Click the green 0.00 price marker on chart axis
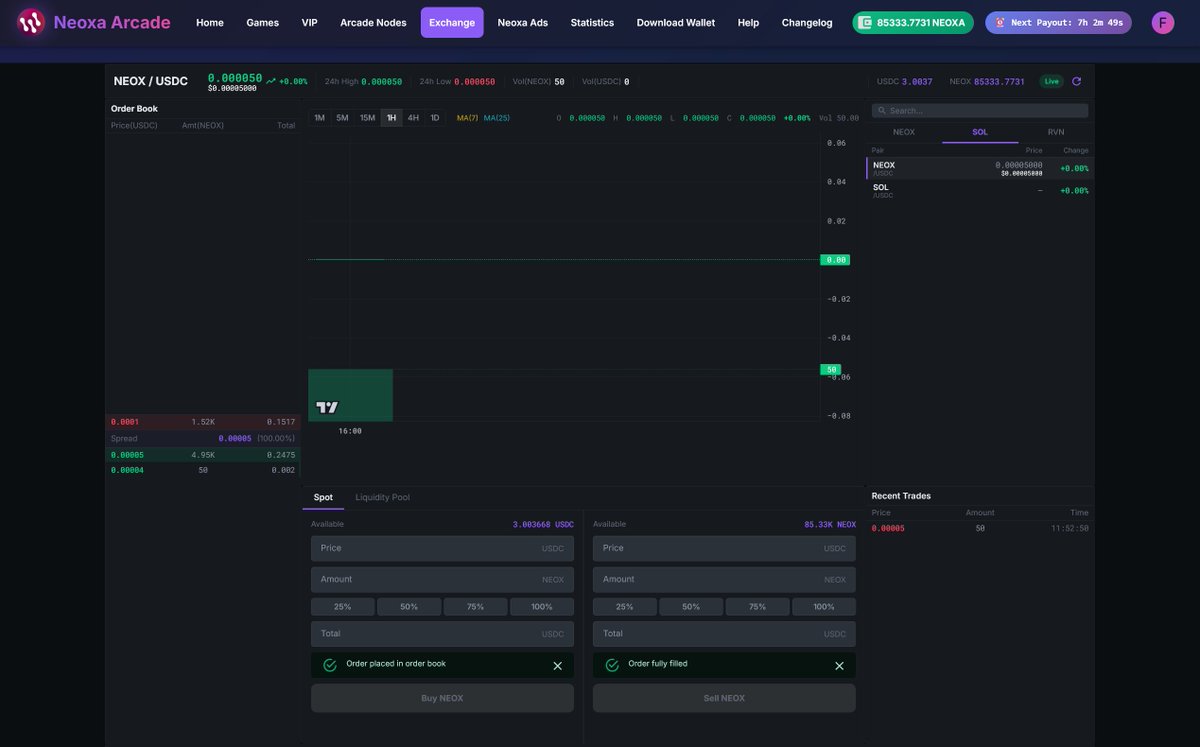This screenshot has height=747, width=1200. (x=835, y=260)
